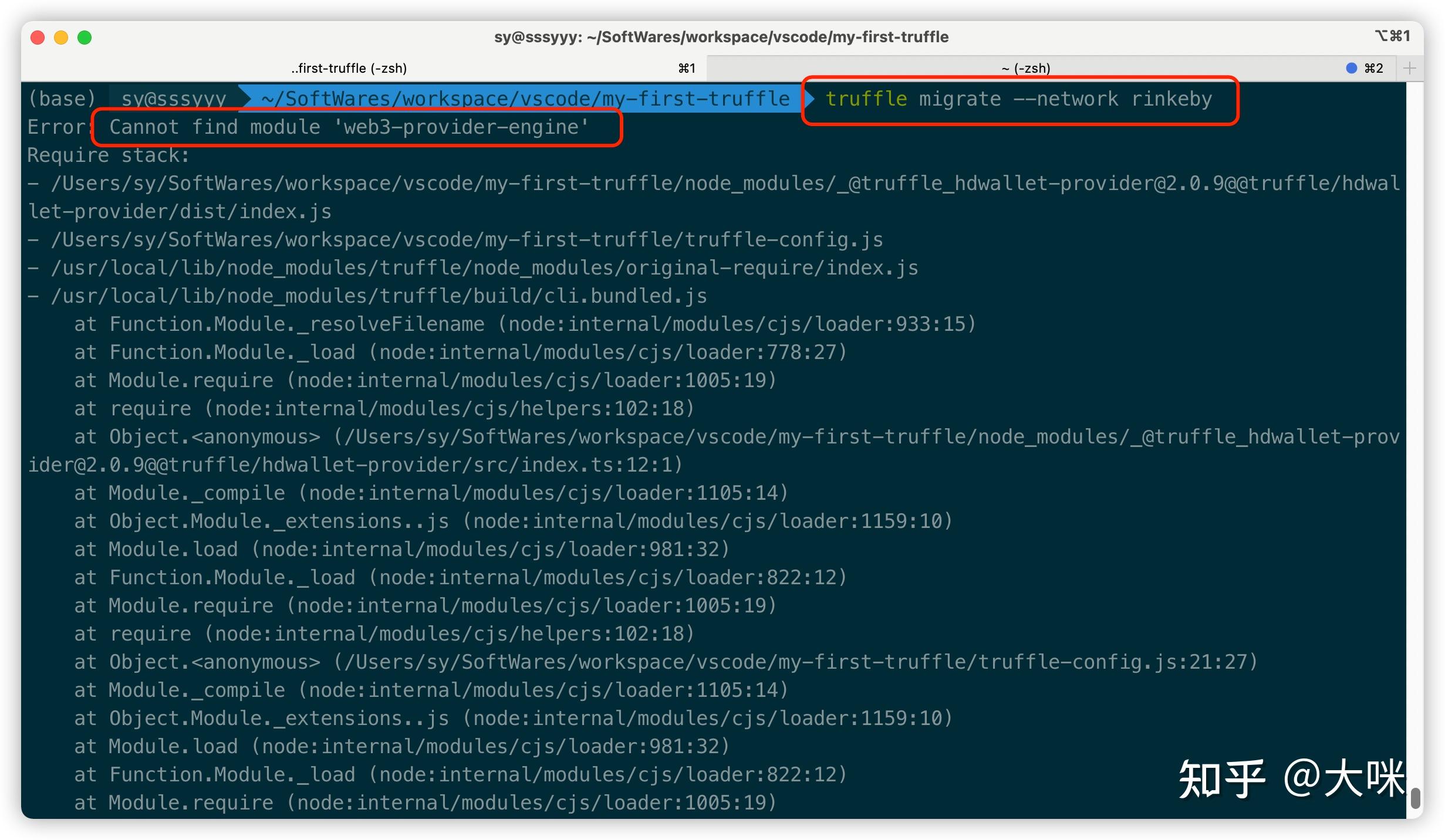
Task: Click the Cannot find module 'web3-provider-engine' error
Action: (x=349, y=127)
